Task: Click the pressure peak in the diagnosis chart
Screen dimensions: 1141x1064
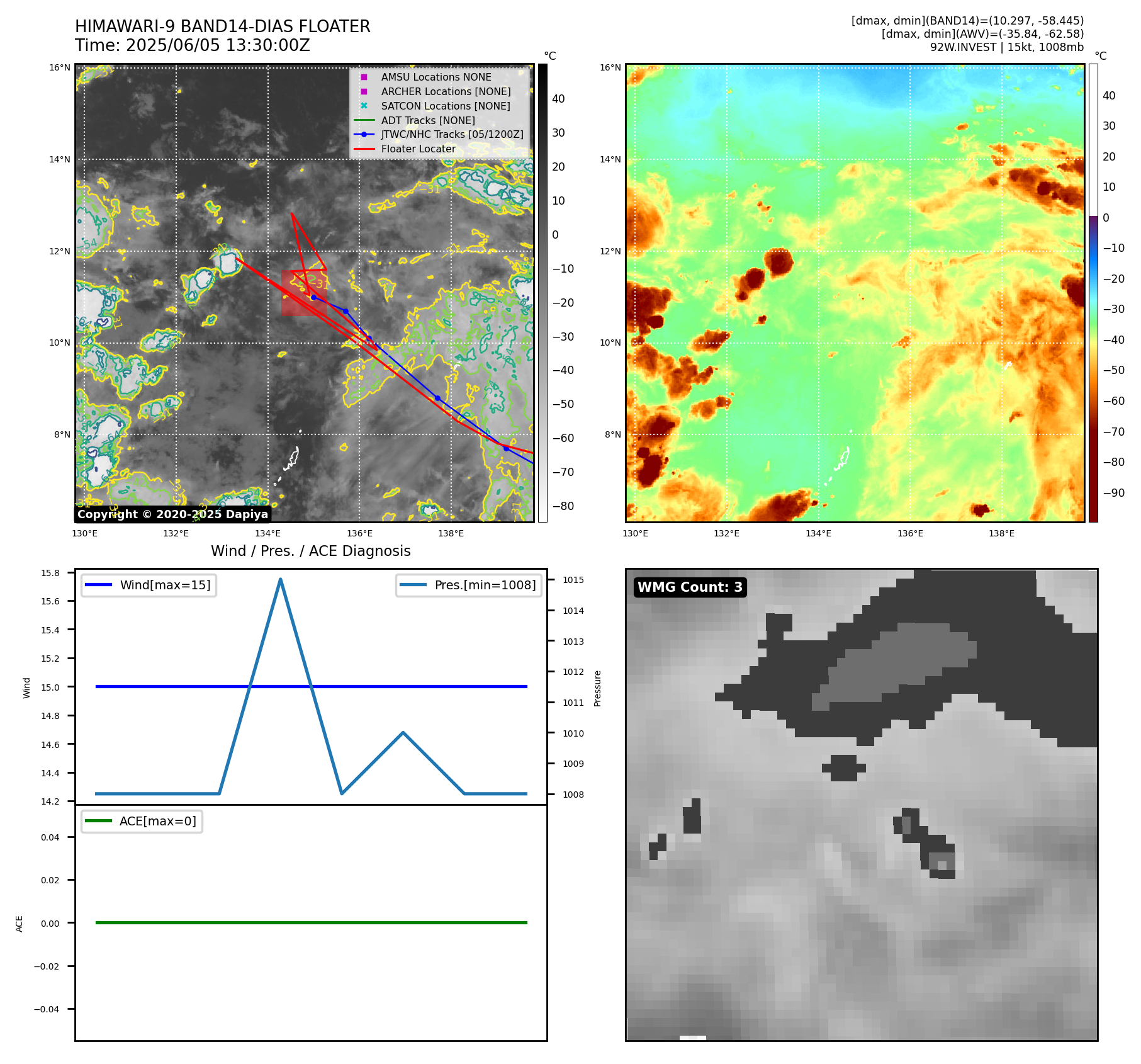Action: pos(280,579)
